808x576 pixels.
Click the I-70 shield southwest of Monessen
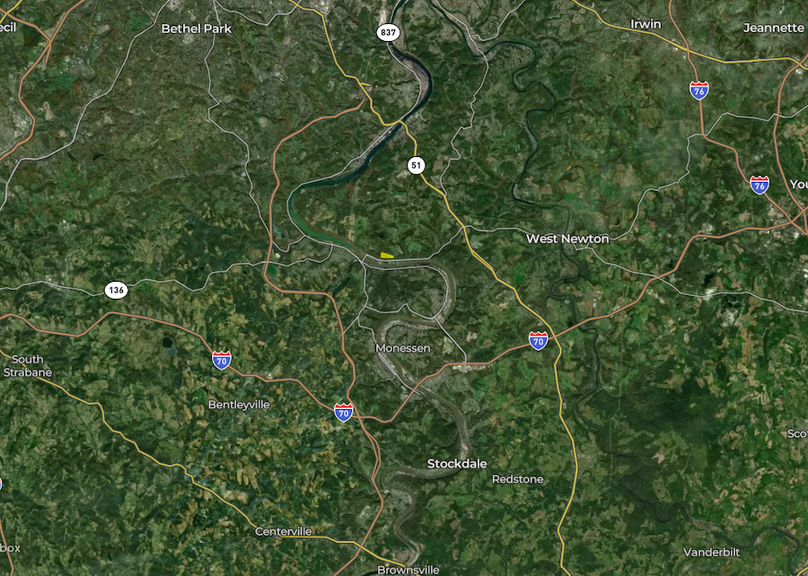[343, 413]
